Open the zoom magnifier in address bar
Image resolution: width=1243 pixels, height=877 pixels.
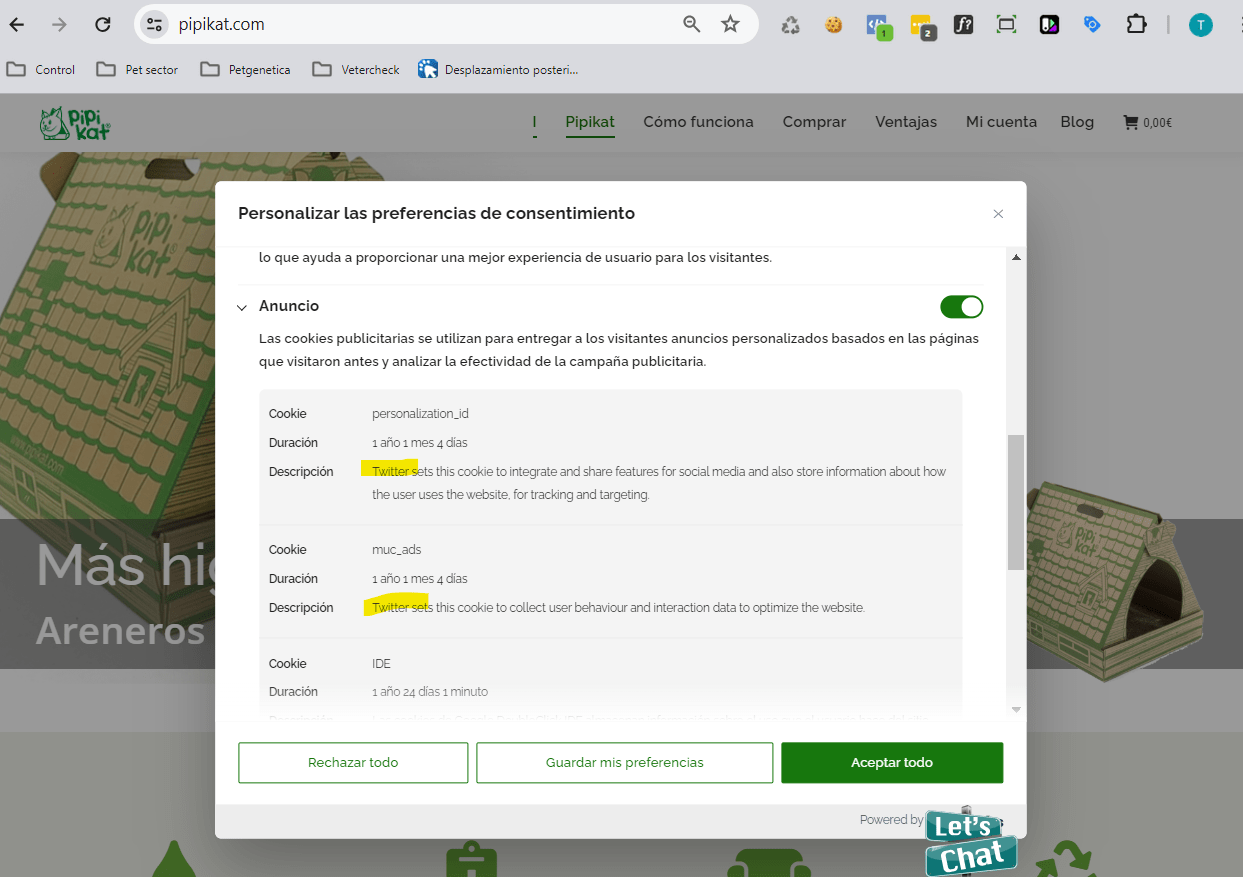click(692, 24)
